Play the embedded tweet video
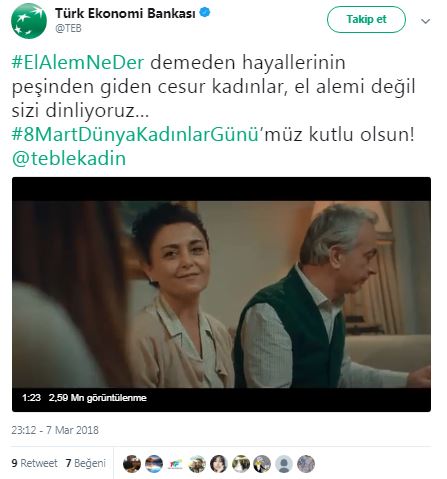 (221, 294)
